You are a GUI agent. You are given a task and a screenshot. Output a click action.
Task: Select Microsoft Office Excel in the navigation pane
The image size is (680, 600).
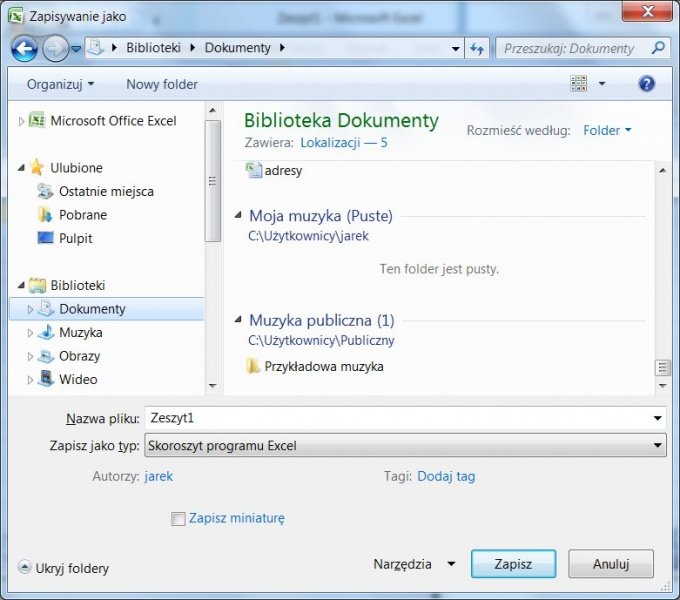(113, 121)
